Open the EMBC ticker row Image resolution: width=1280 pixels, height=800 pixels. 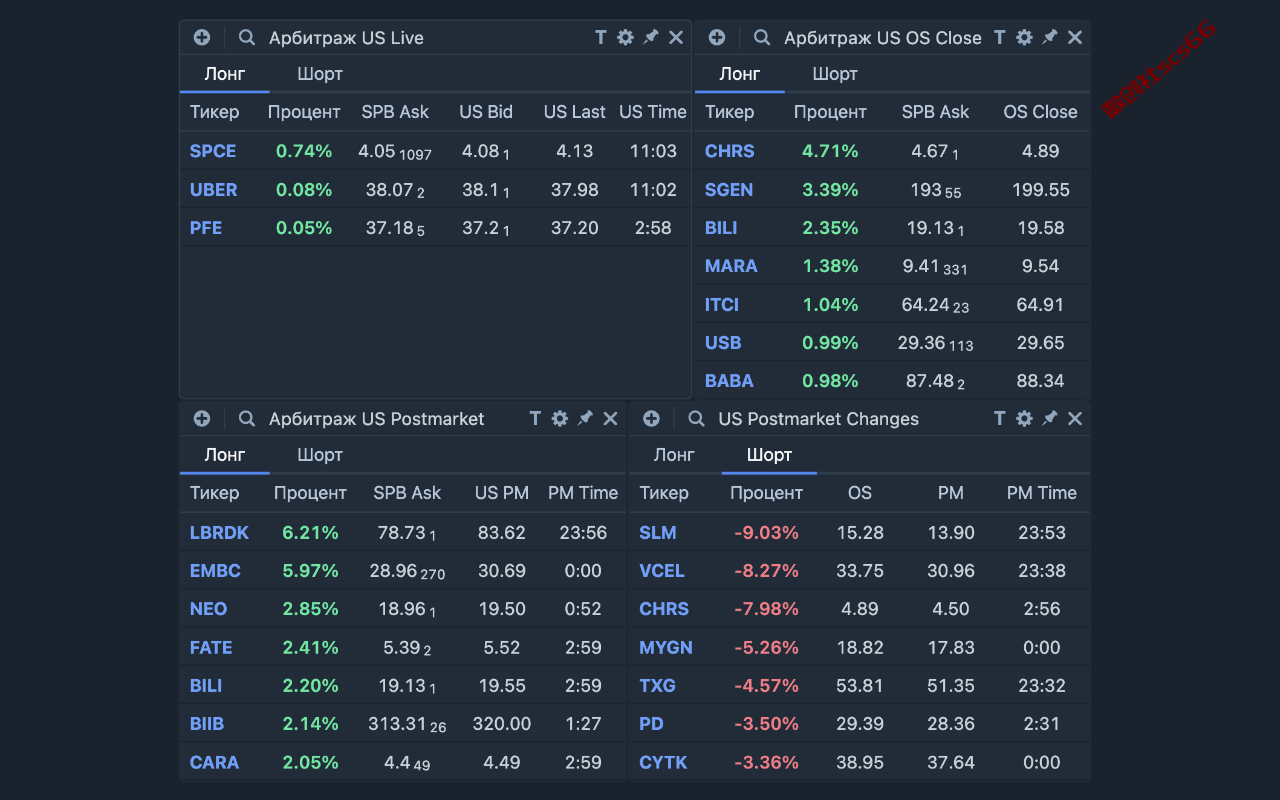coord(403,571)
